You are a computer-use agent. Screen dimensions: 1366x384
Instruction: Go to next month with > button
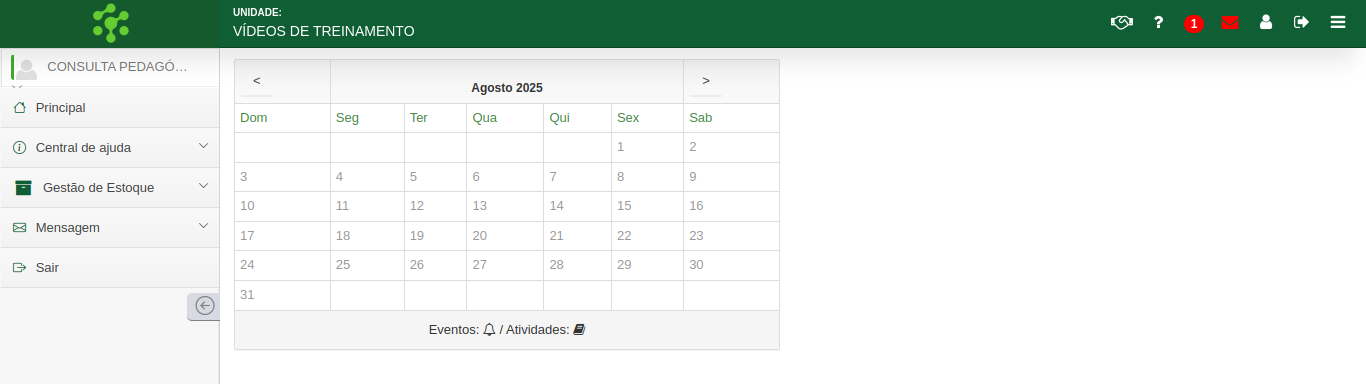706,81
